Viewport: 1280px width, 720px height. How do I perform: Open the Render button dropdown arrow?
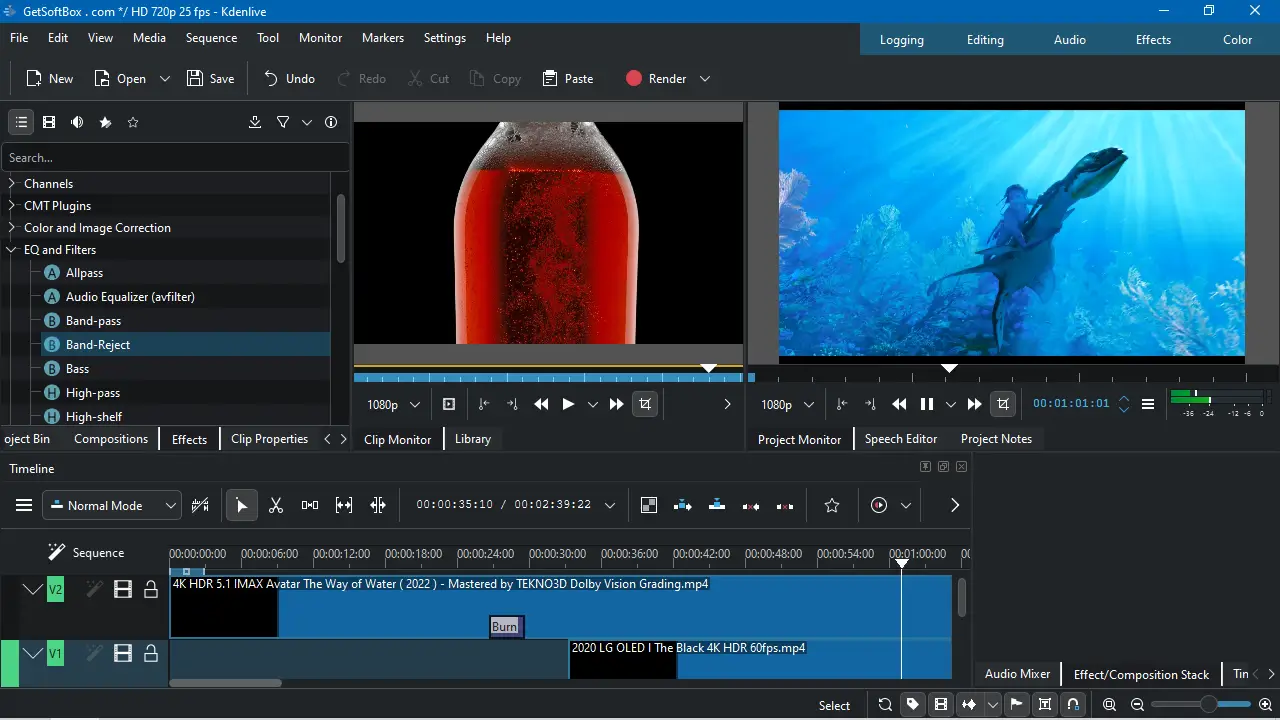click(705, 79)
